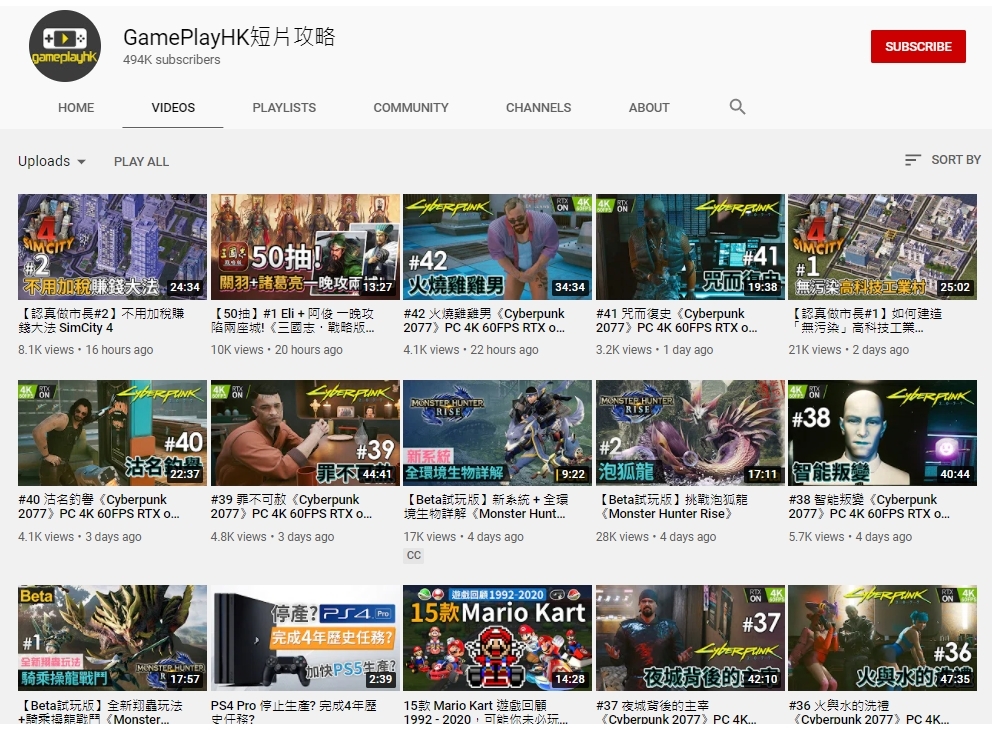
Task: Open the 15款 Mario Kart thumbnail
Action: click(x=497, y=637)
